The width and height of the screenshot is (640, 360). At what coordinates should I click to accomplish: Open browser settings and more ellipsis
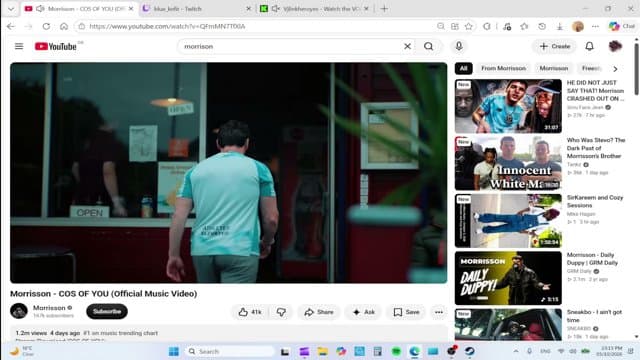click(595, 26)
